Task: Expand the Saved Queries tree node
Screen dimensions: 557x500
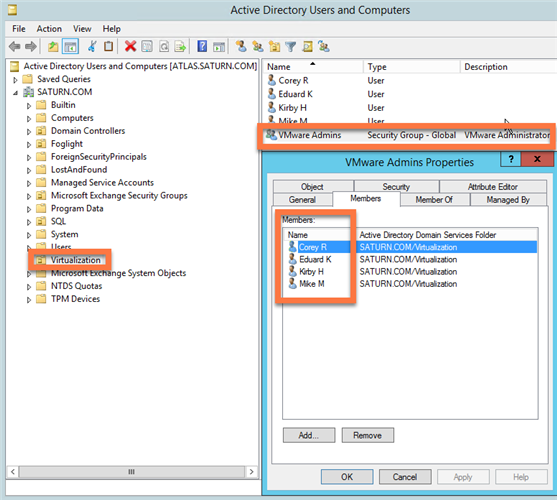Action: click(x=15, y=80)
